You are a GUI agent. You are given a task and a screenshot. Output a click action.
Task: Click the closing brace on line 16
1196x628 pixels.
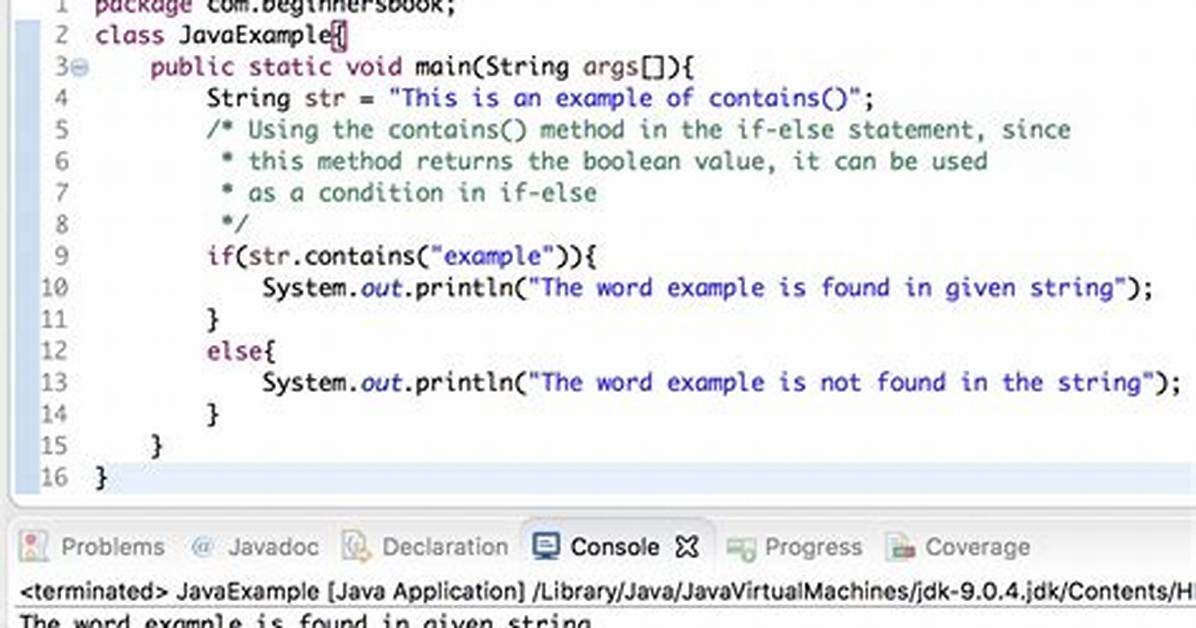click(101, 478)
